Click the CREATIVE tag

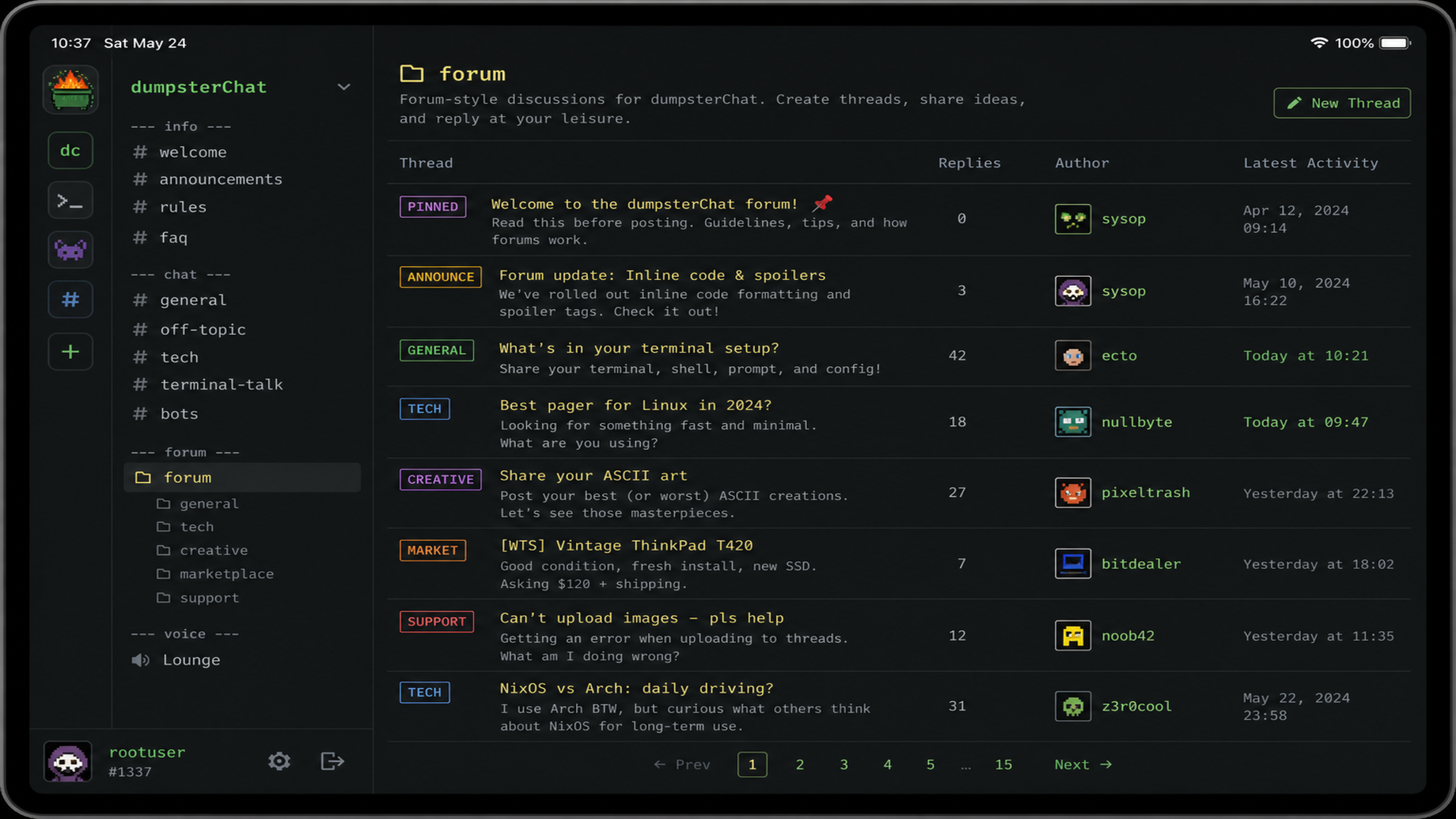[x=441, y=479]
